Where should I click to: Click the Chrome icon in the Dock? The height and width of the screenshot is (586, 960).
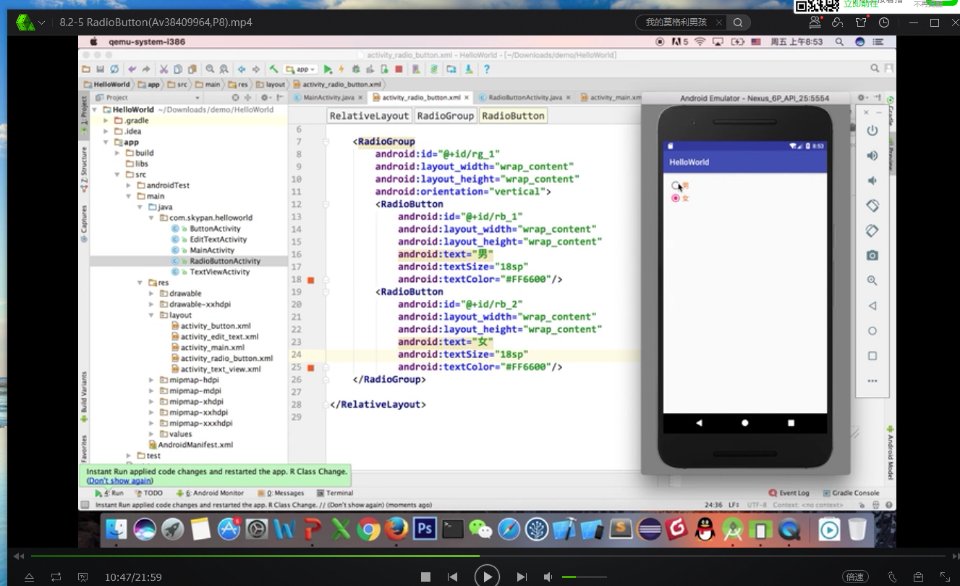[x=369, y=529]
